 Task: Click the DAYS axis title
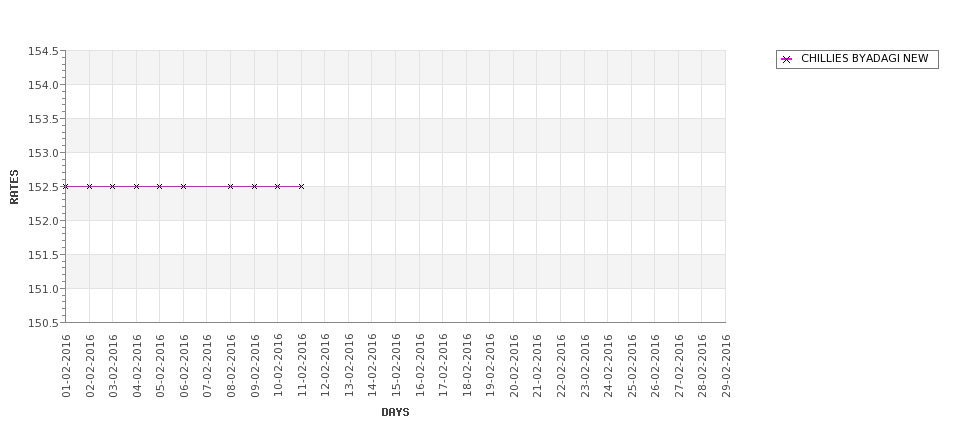coord(395,412)
